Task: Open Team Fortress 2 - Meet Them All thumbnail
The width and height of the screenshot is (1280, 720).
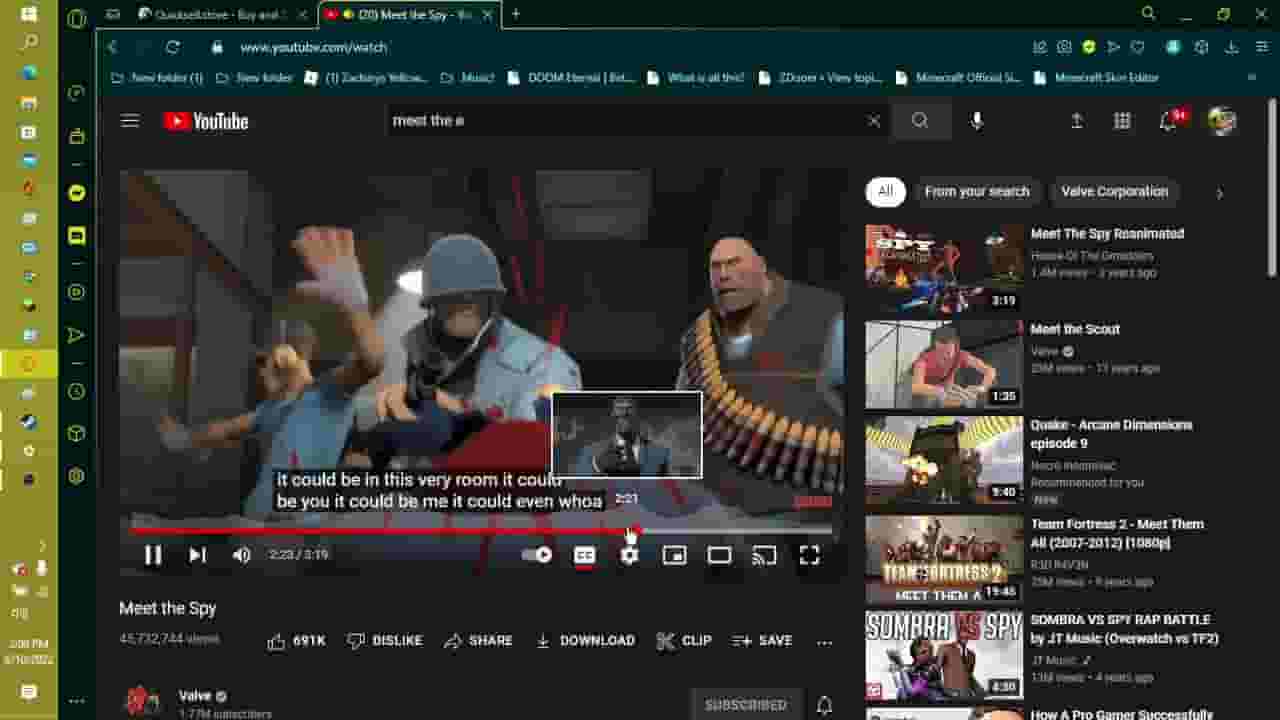Action: 944,559
